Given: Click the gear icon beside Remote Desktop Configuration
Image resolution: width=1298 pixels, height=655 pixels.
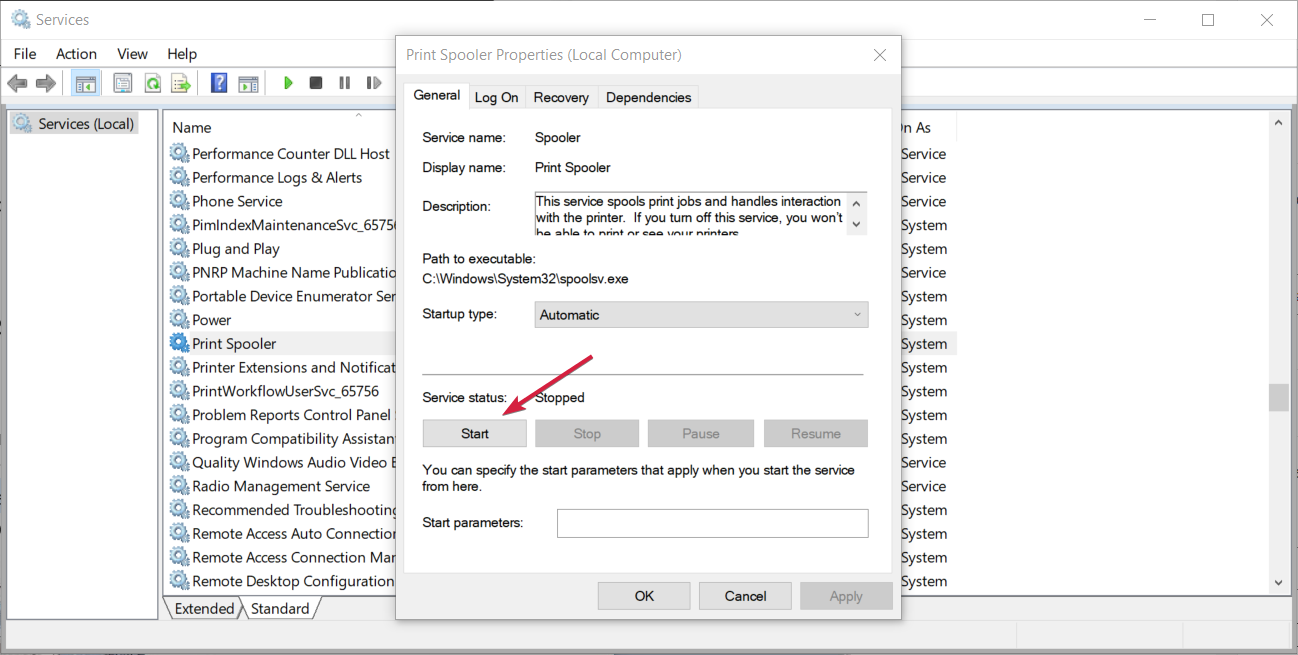Looking at the screenshot, I should (179, 581).
